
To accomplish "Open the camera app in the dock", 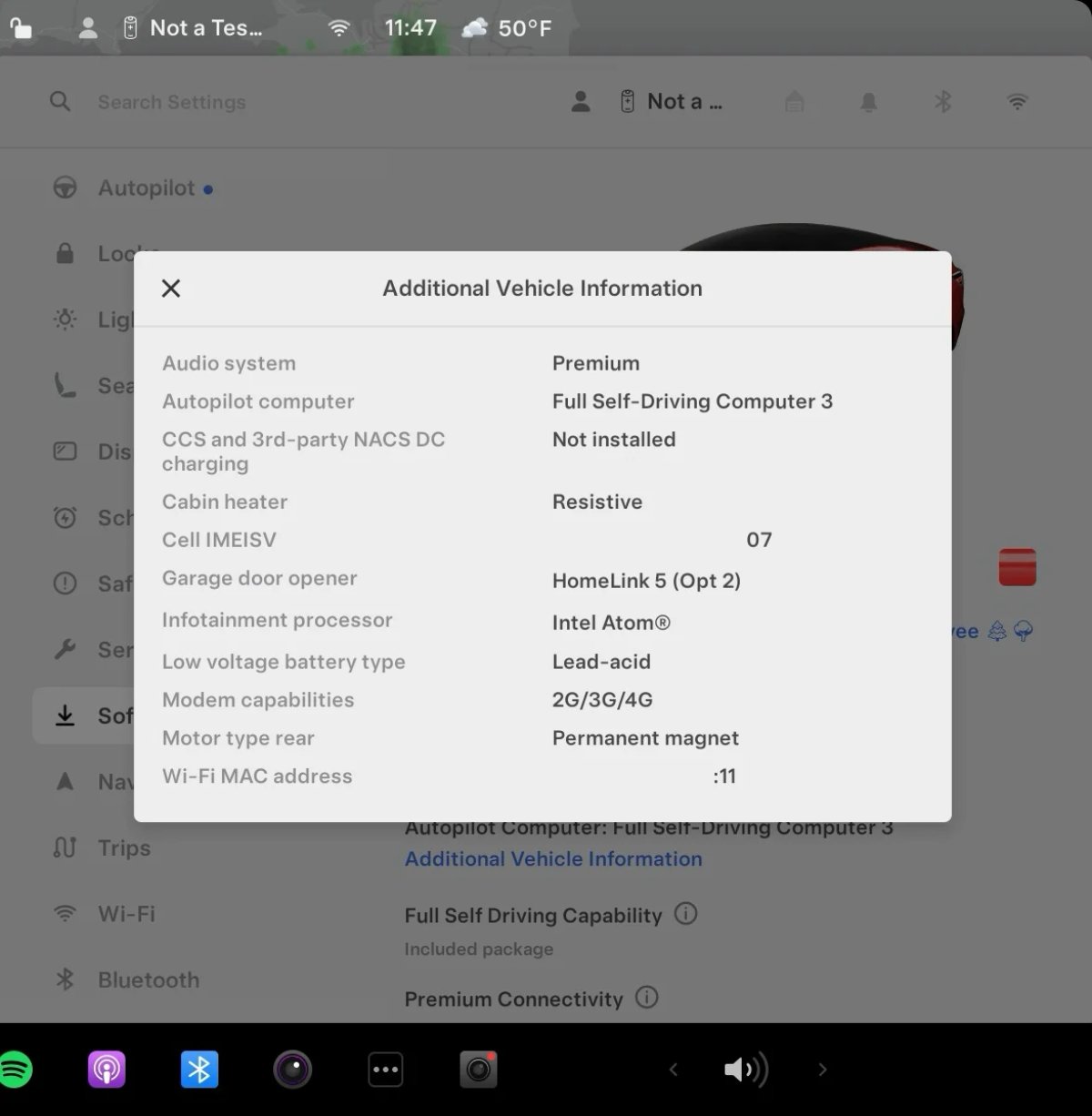I will click(292, 1070).
